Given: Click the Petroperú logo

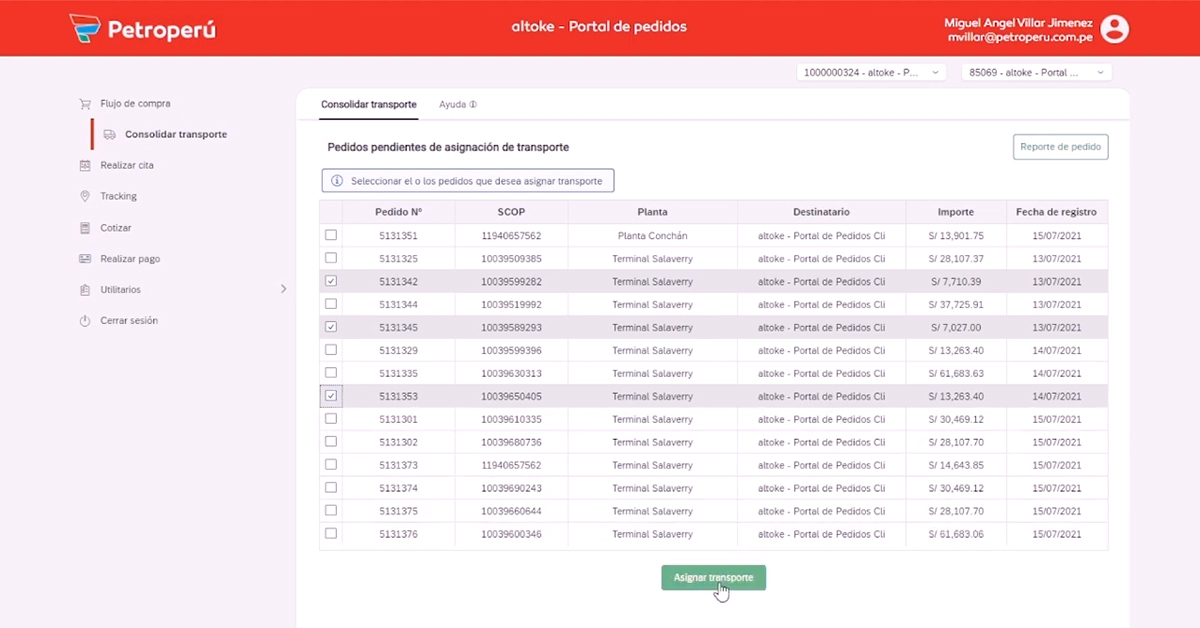Looking at the screenshot, I should pos(142,29).
